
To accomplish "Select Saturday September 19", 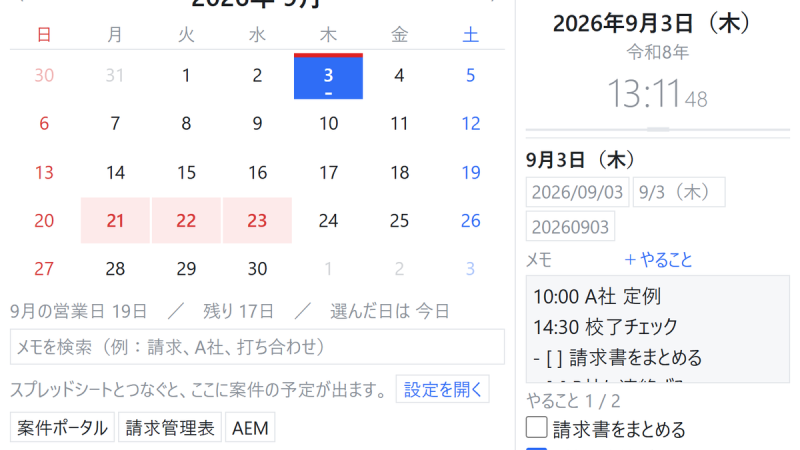I will [x=470, y=172].
